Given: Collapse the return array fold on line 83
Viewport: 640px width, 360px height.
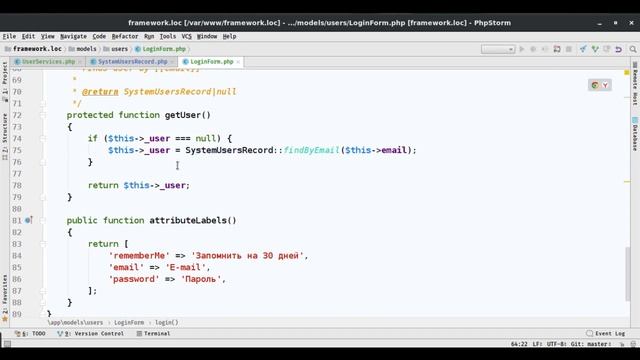Looking at the screenshot, I should (x=43, y=244).
